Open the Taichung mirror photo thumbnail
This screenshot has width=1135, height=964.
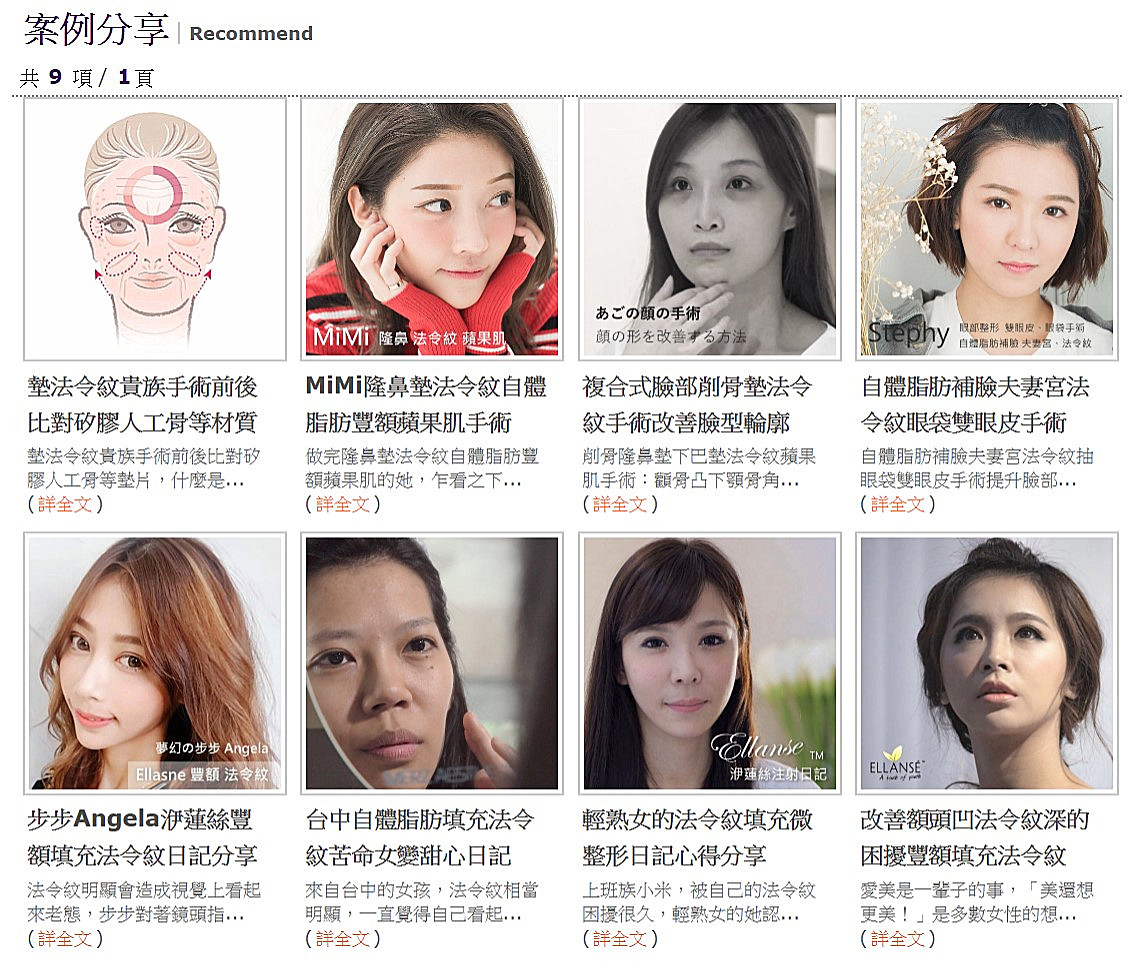coord(432,664)
